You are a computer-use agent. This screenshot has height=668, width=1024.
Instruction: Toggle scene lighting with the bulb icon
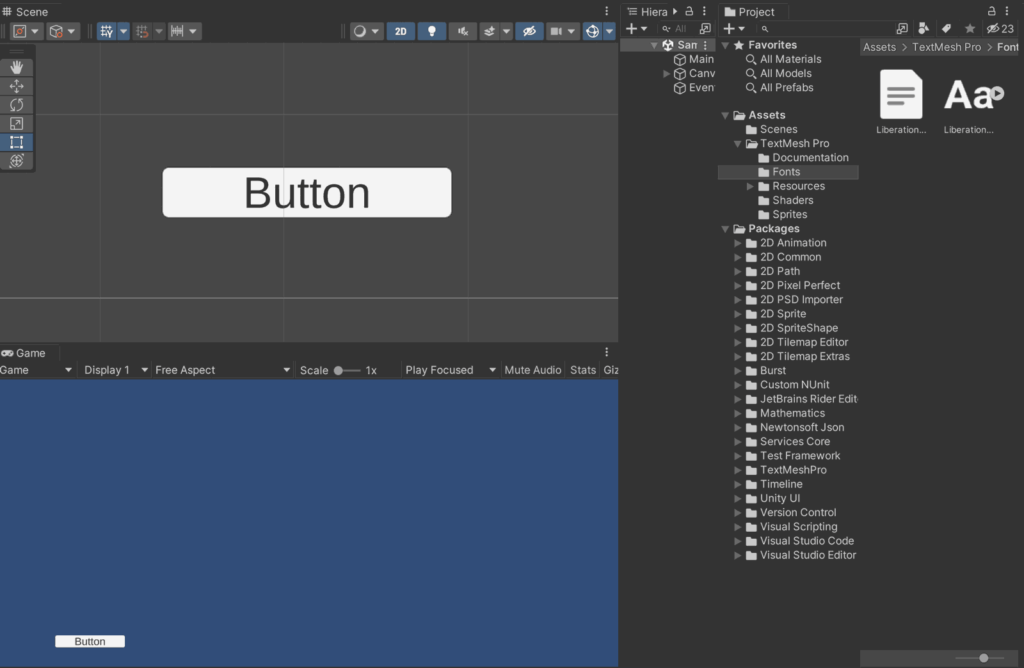pos(431,31)
